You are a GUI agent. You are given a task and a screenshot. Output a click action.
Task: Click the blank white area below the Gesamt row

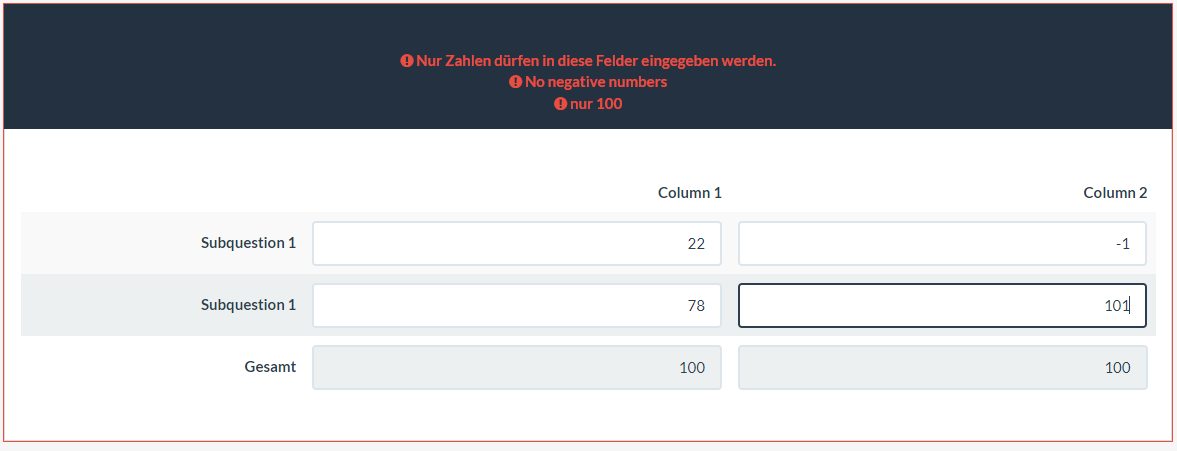pos(588,416)
